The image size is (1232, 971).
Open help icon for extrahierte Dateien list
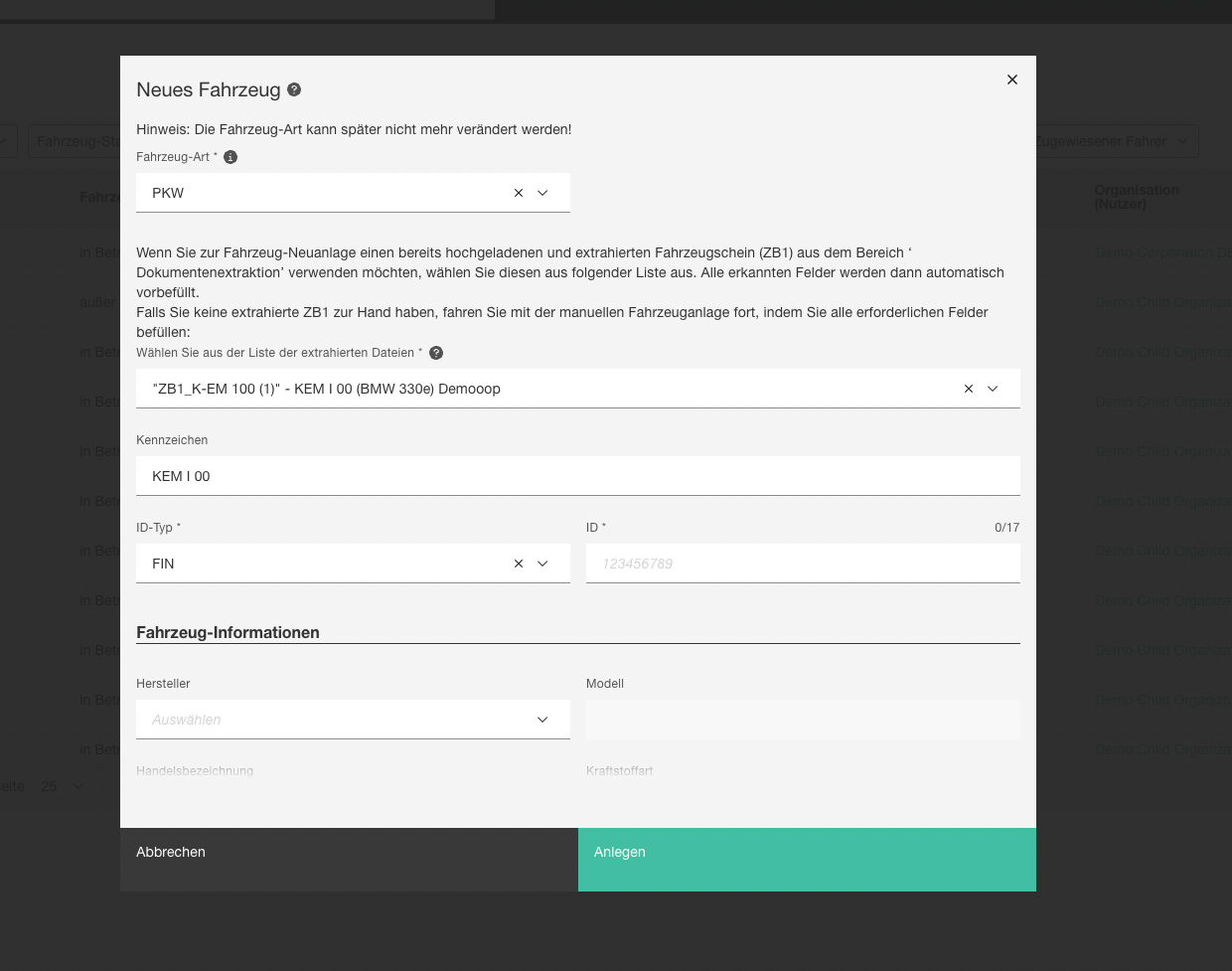click(436, 353)
